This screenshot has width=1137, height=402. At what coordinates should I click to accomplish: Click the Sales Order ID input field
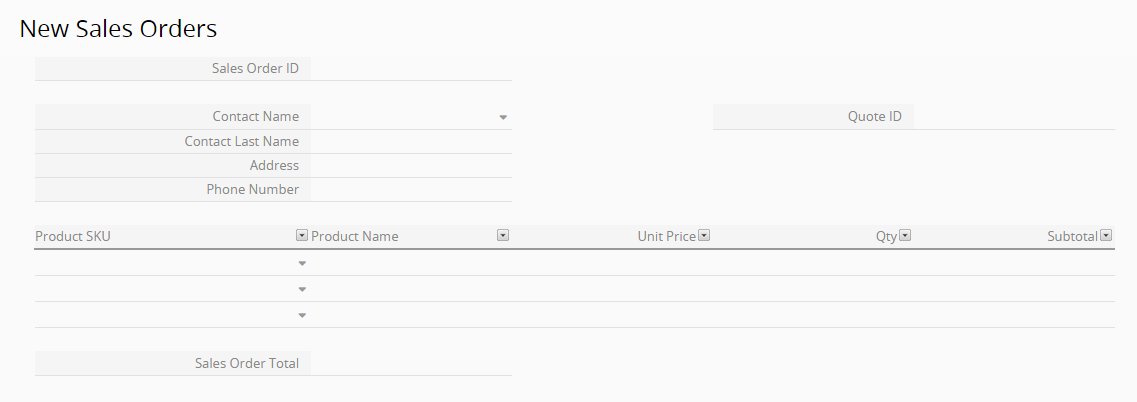(411, 68)
